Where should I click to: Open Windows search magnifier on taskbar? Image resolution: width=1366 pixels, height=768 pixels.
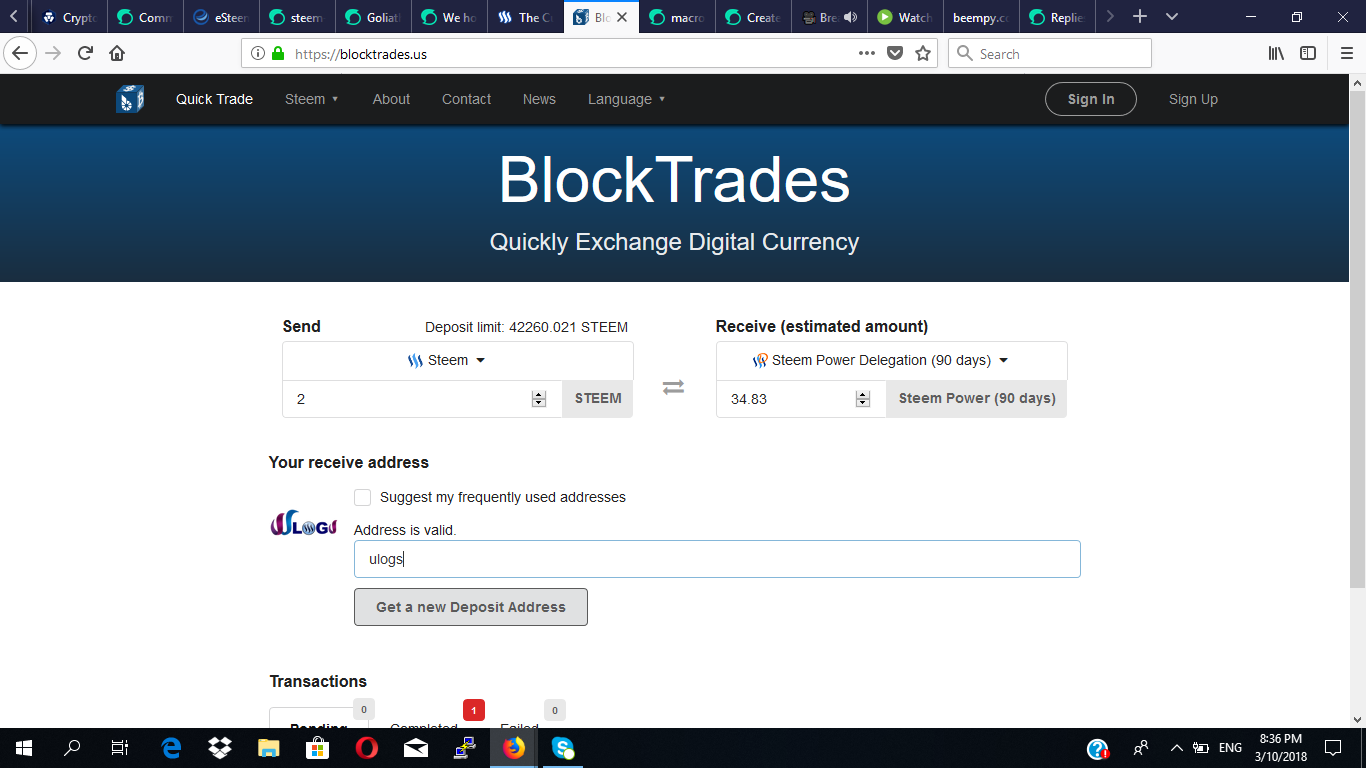72,747
